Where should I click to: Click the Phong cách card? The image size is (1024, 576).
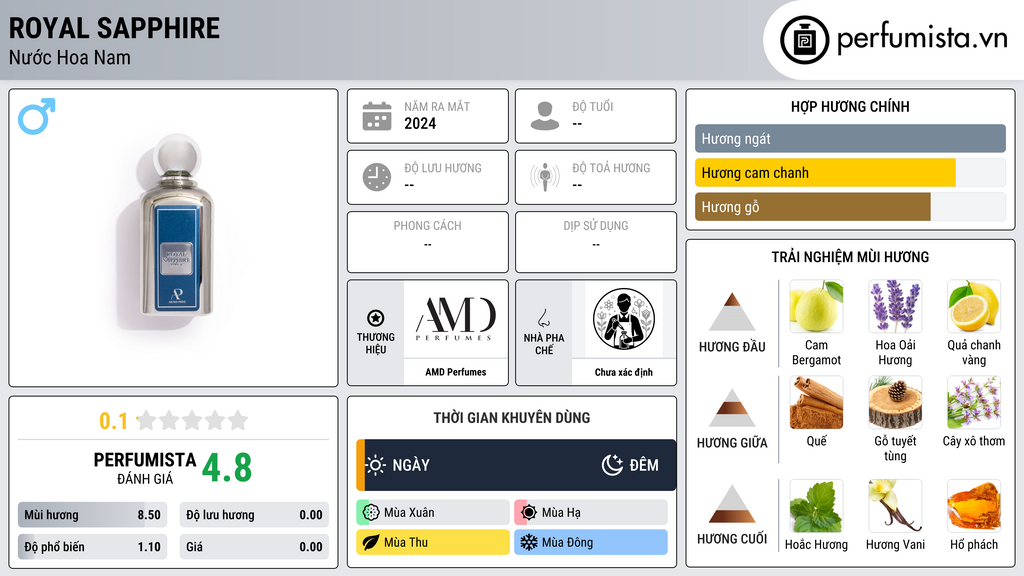pos(428,242)
